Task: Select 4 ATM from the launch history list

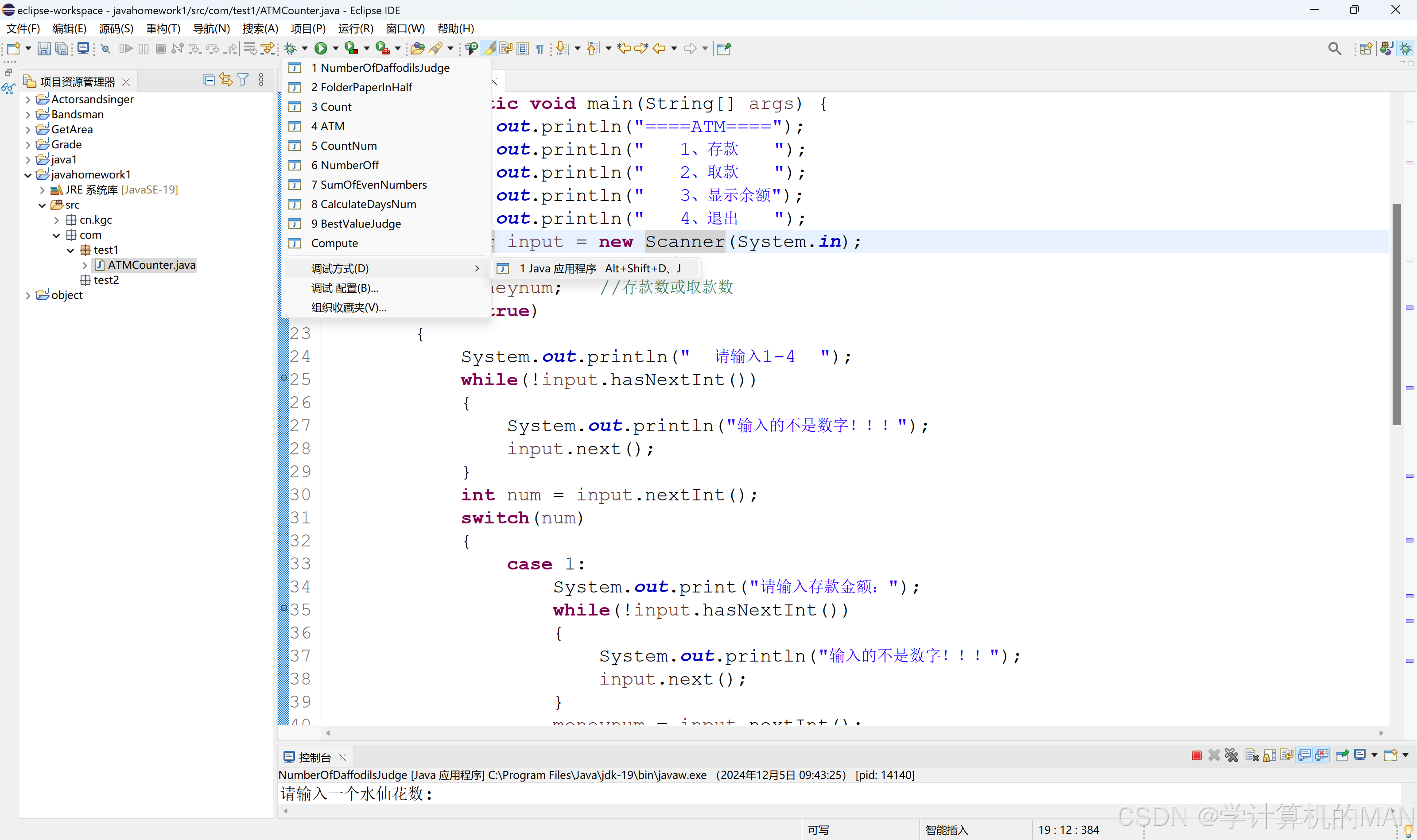Action: click(328, 126)
